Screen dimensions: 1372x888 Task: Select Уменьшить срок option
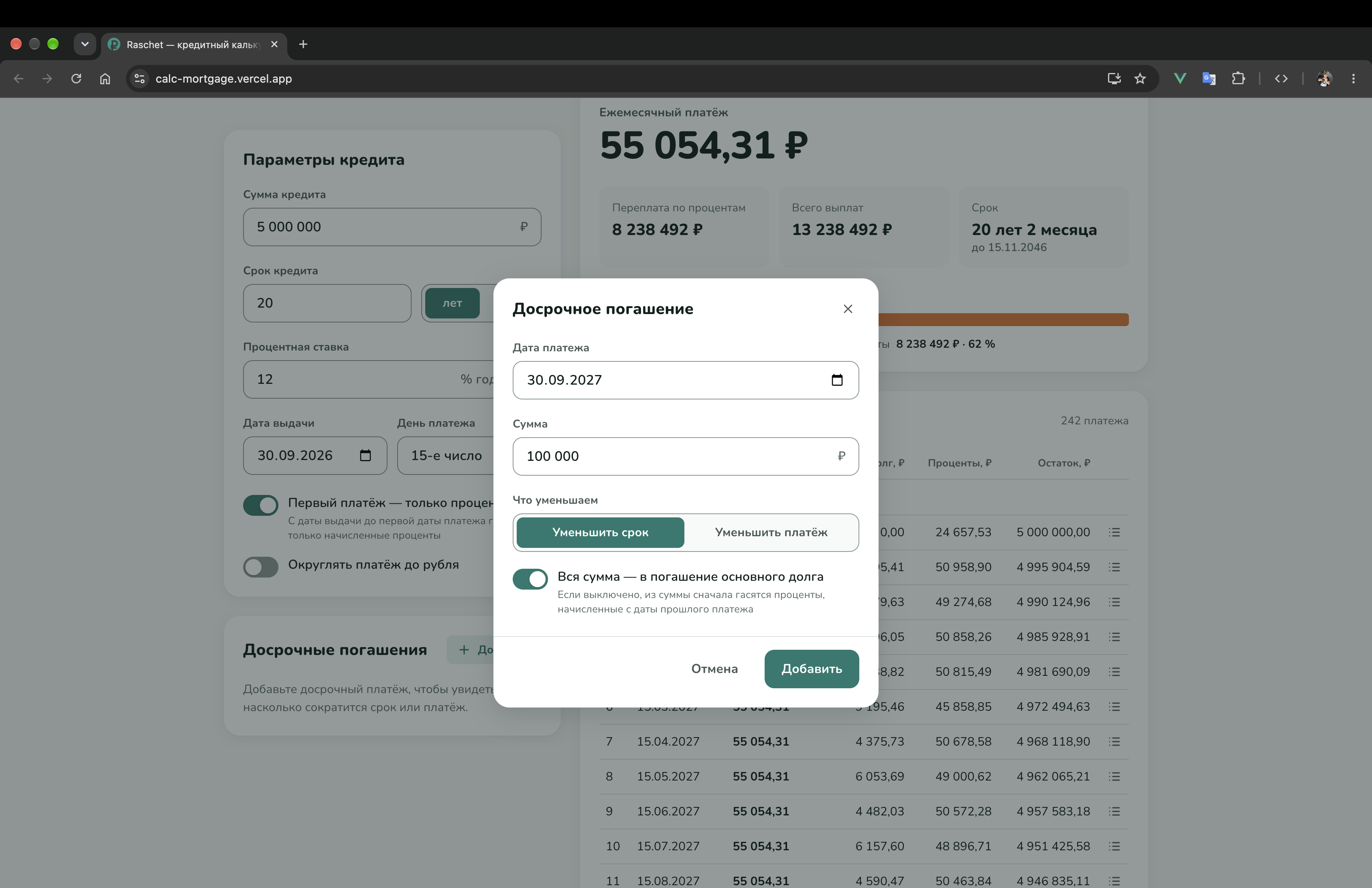pyautogui.click(x=600, y=533)
